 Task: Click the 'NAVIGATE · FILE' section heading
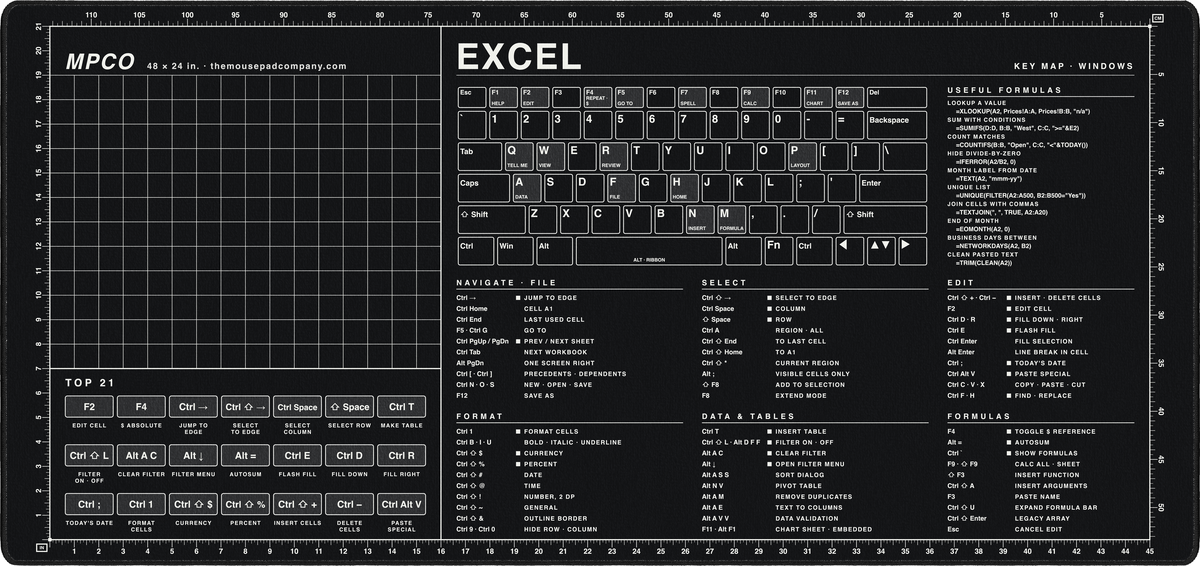[x=506, y=283]
